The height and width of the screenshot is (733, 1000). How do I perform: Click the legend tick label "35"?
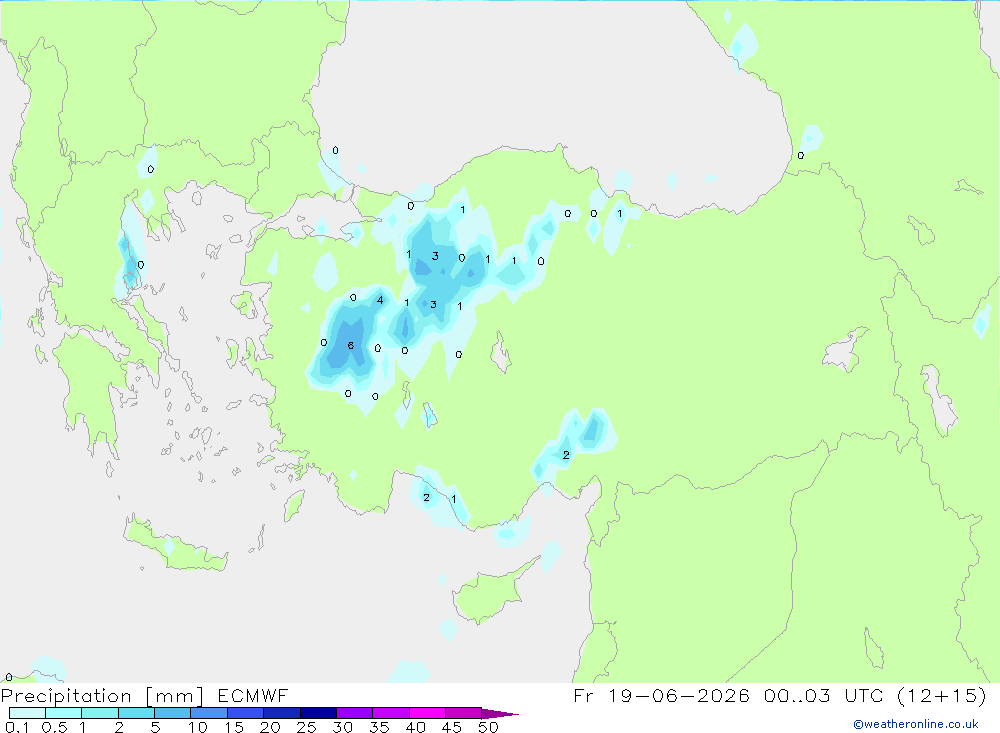379,727
